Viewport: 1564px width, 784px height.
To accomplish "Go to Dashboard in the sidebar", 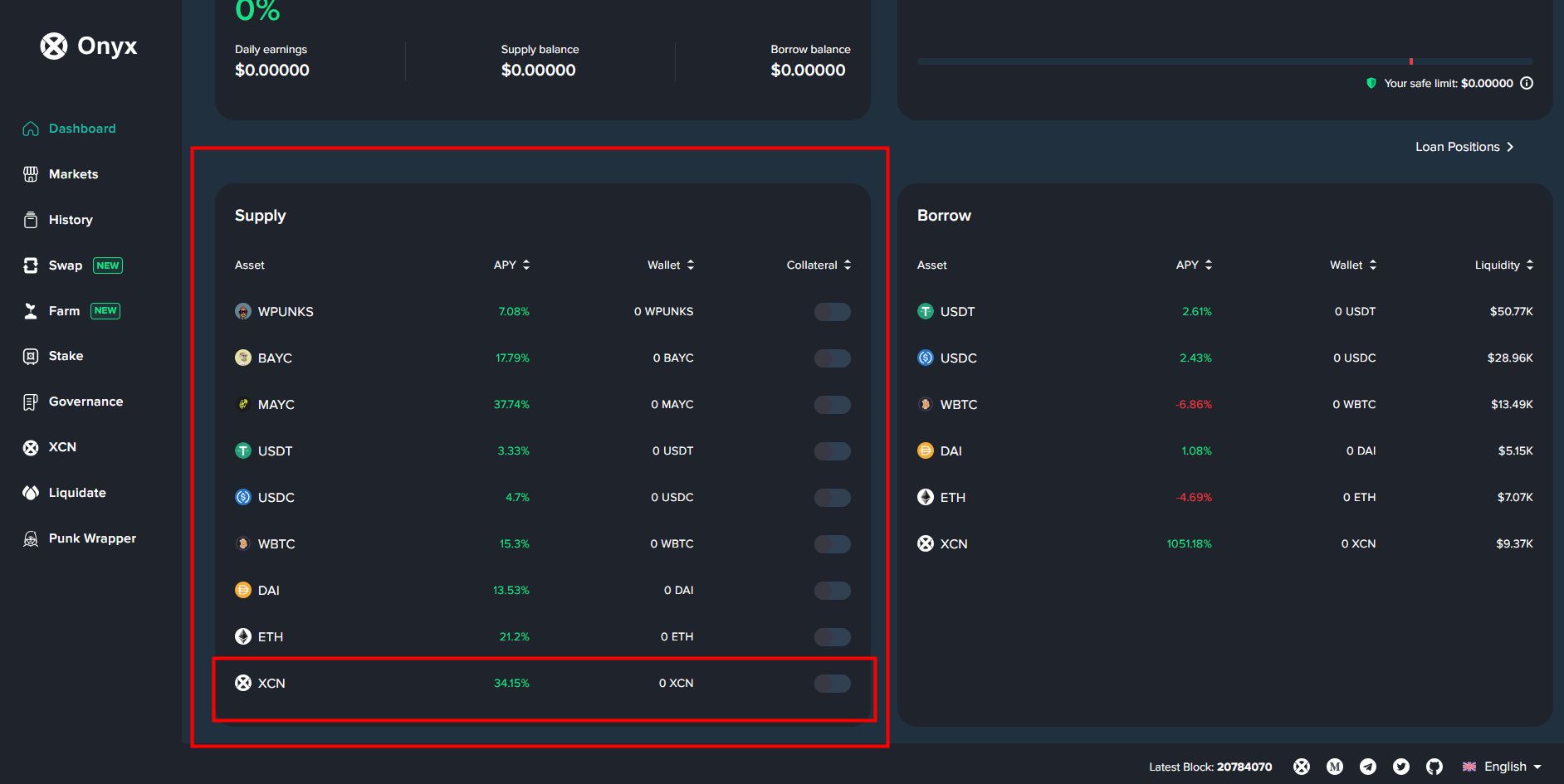I will tap(70, 129).
